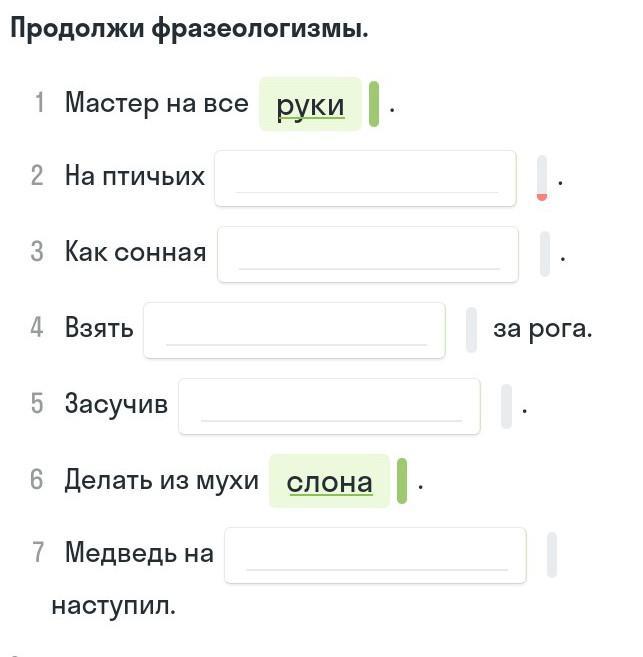This screenshot has width=643, height=657.
Task: Click the gray status bar before "за рога"
Action: pos(471,330)
